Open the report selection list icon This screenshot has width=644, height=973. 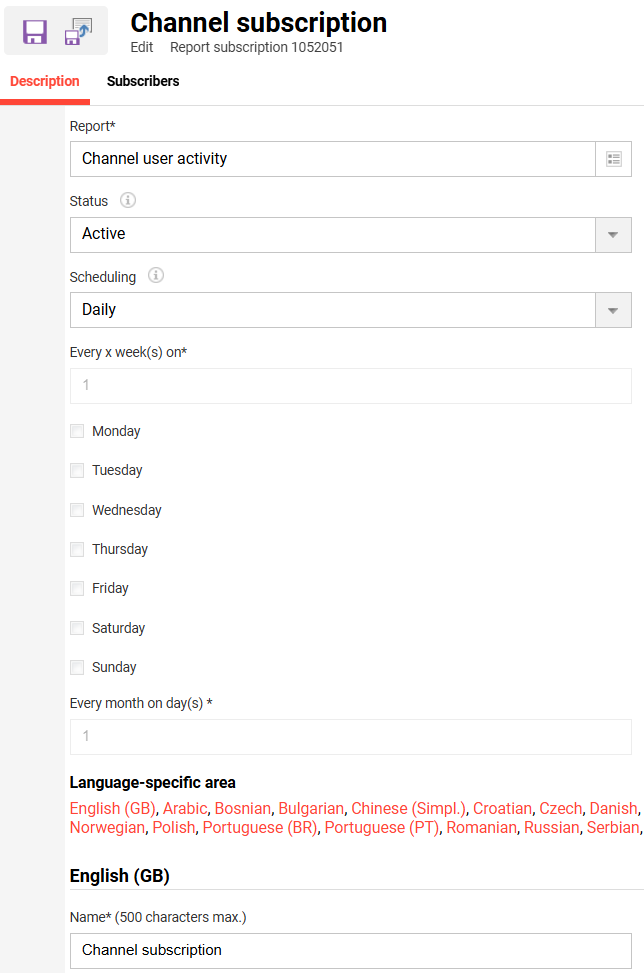pyautogui.click(x=614, y=159)
